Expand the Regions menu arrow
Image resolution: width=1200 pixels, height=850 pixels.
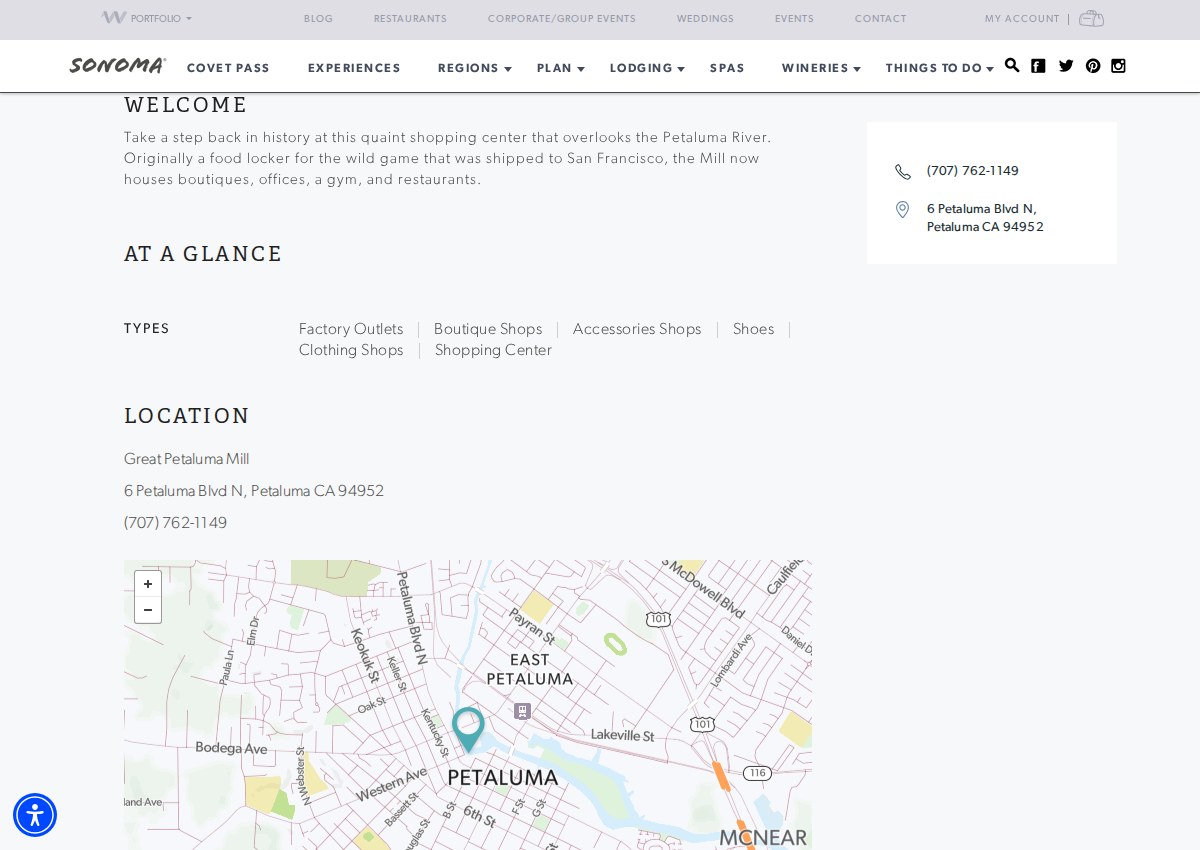(x=508, y=69)
